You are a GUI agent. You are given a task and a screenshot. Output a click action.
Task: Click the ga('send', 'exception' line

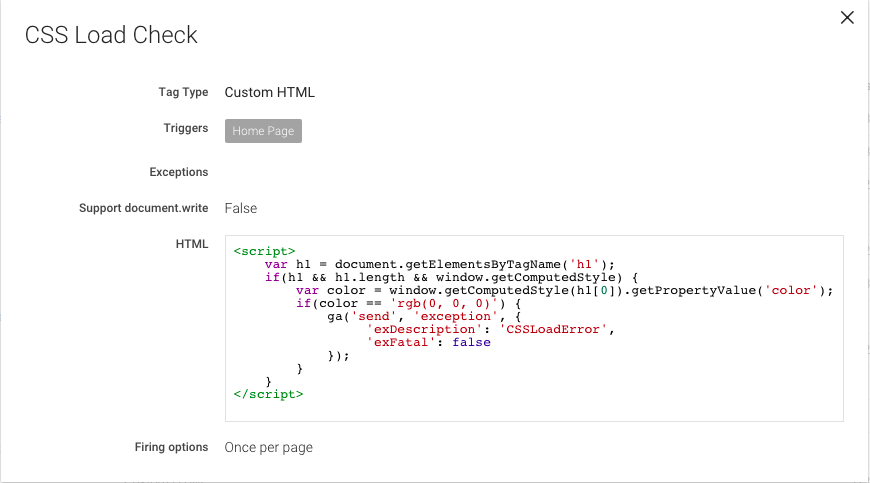coord(424,316)
